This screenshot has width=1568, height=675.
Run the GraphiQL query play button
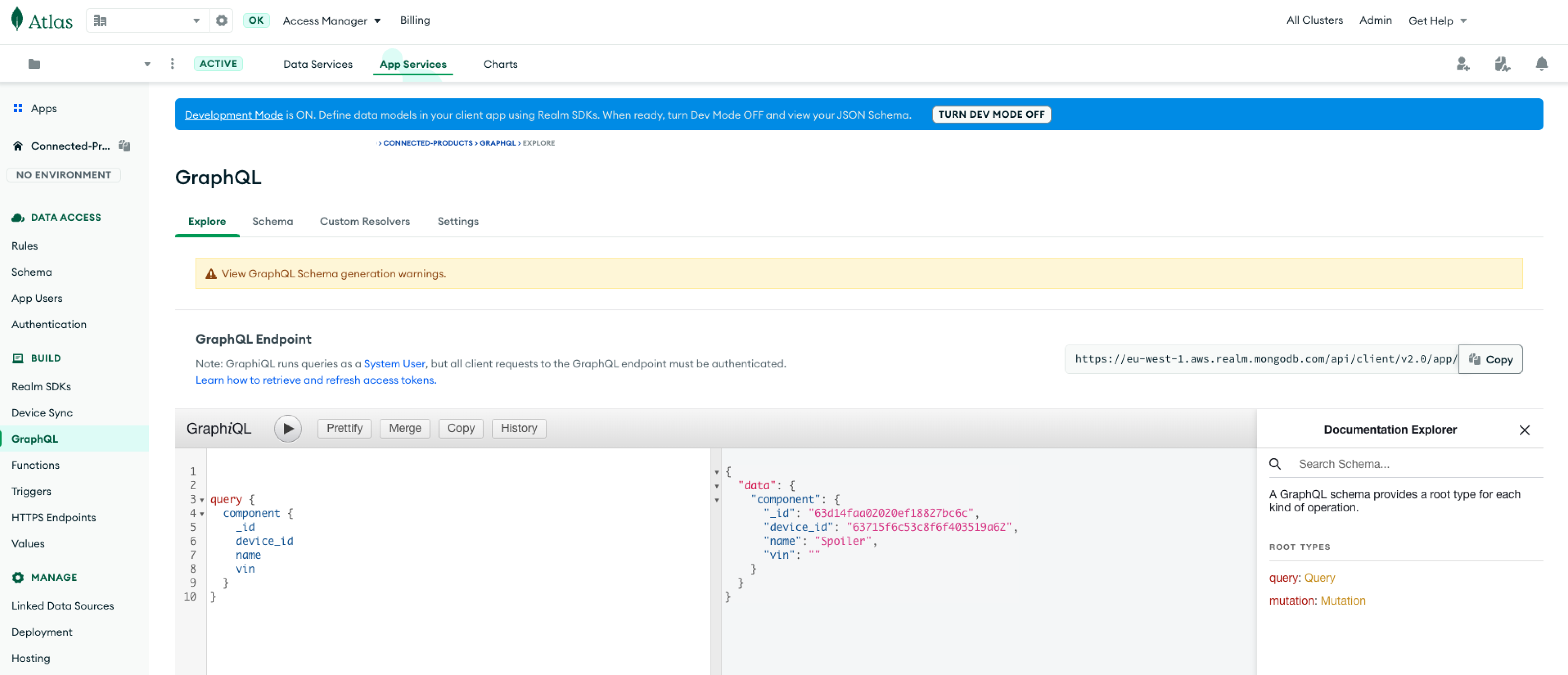pyautogui.click(x=288, y=429)
